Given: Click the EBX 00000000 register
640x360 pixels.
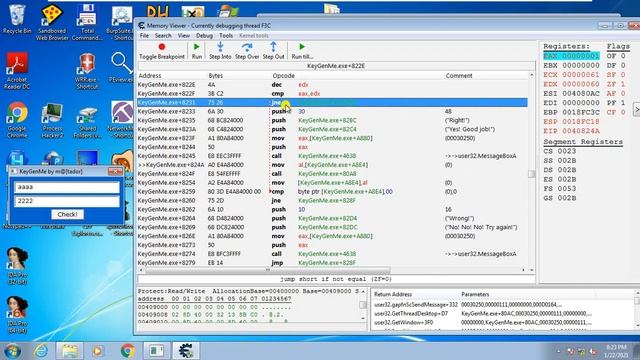Looking at the screenshot, I should (571, 65).
